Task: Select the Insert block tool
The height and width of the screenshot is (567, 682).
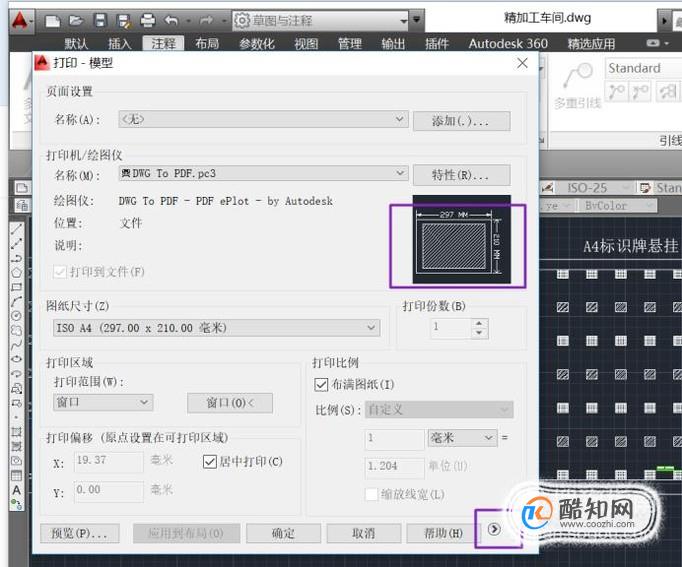Action: pos(16,388)
